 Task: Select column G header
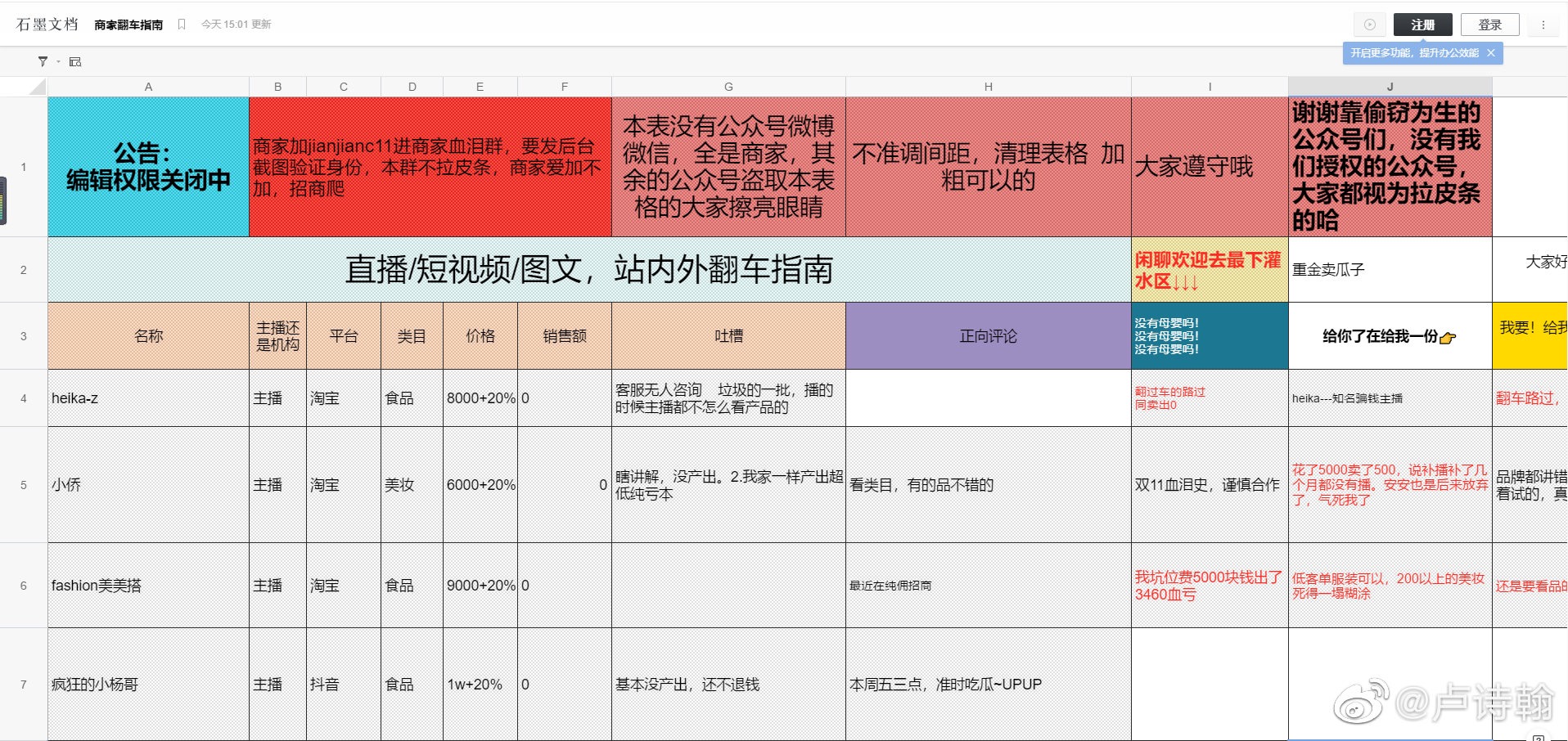pyautogui.click(x=728, y=87)
